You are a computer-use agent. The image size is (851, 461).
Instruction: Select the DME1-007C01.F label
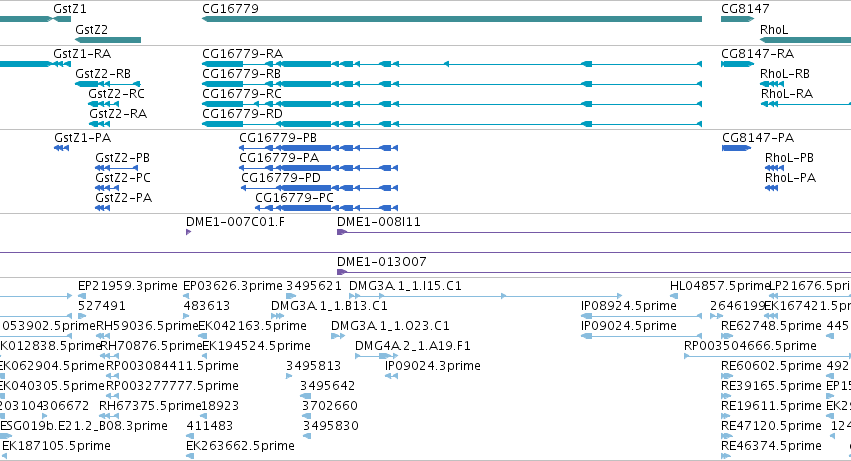(235, 222)
